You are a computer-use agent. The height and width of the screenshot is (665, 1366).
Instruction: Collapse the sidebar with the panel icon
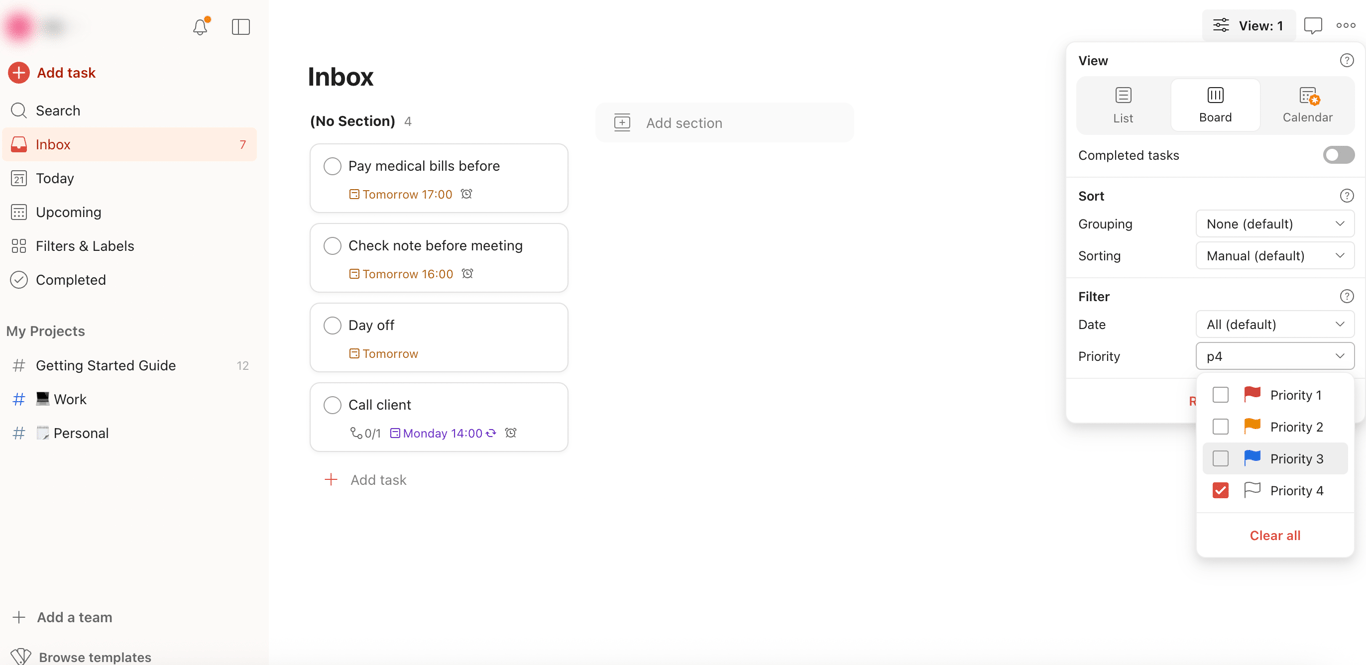click(241, 27)
